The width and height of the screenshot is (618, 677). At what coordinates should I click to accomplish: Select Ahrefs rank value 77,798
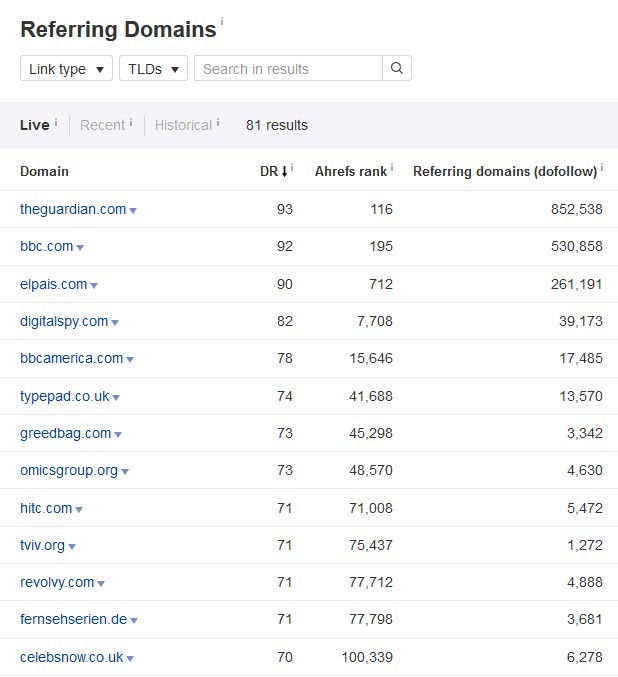point(371,620)
